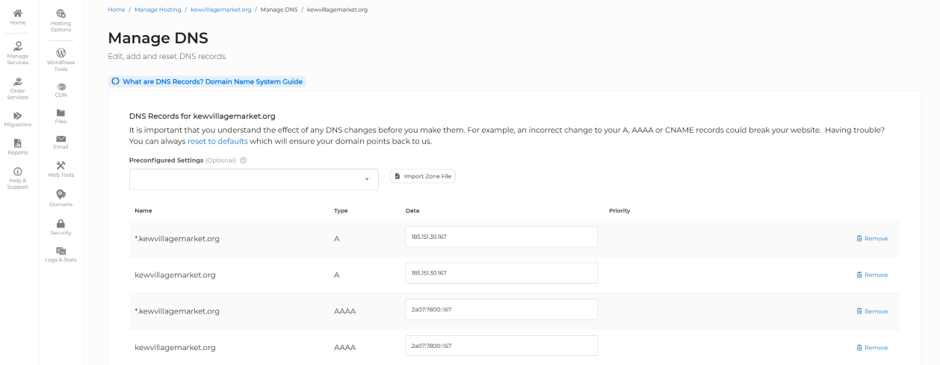Screen dimensions: 940x365
Task: Click Home breadcrumb link
Action: tap(116, 10)
